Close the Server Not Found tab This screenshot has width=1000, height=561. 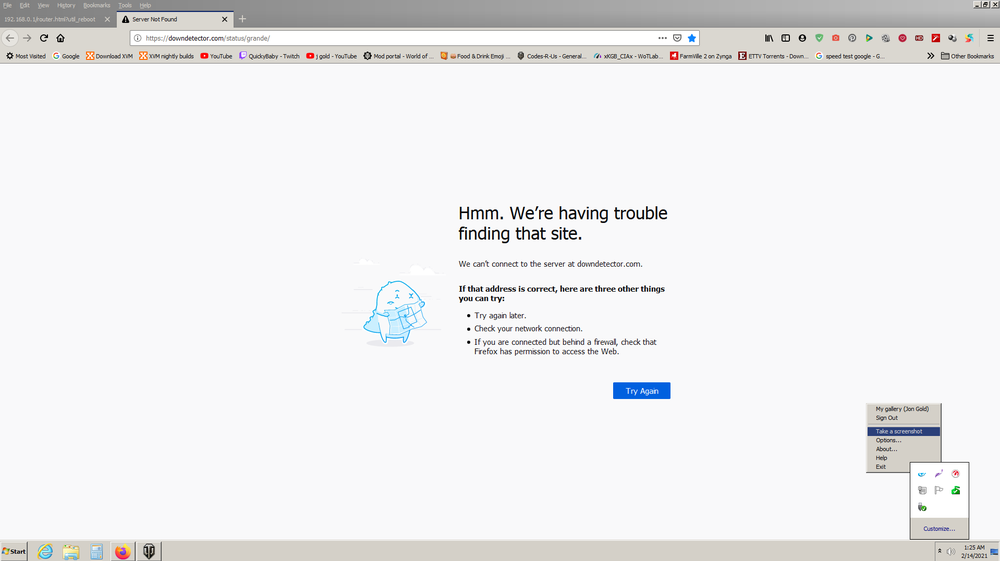click(x=224, y=19)
